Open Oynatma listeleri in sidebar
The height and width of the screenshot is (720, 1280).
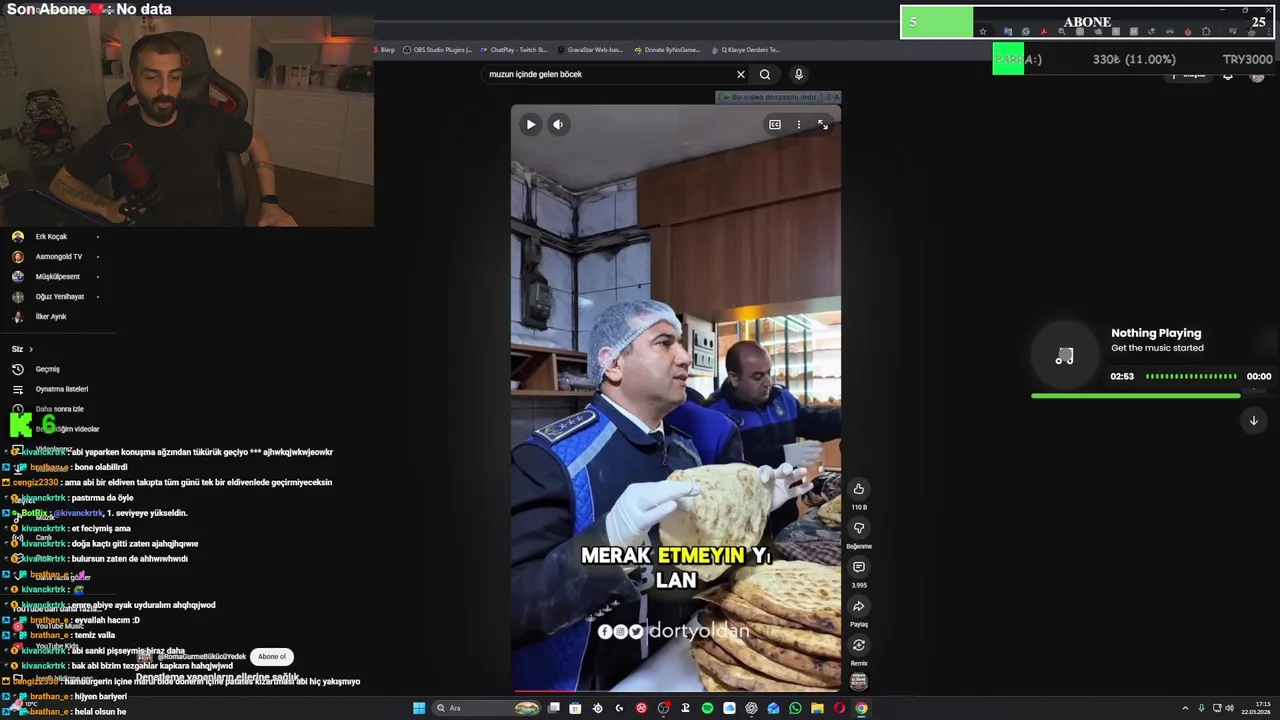[x=61, y=389]
